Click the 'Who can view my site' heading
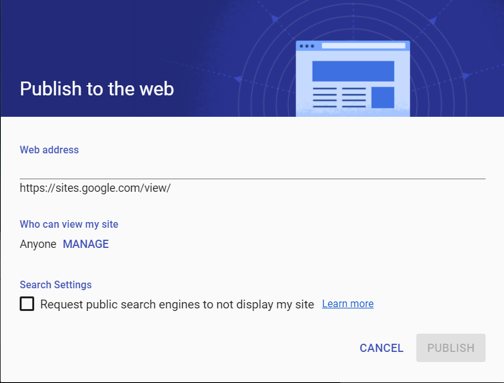 point(69,224)
